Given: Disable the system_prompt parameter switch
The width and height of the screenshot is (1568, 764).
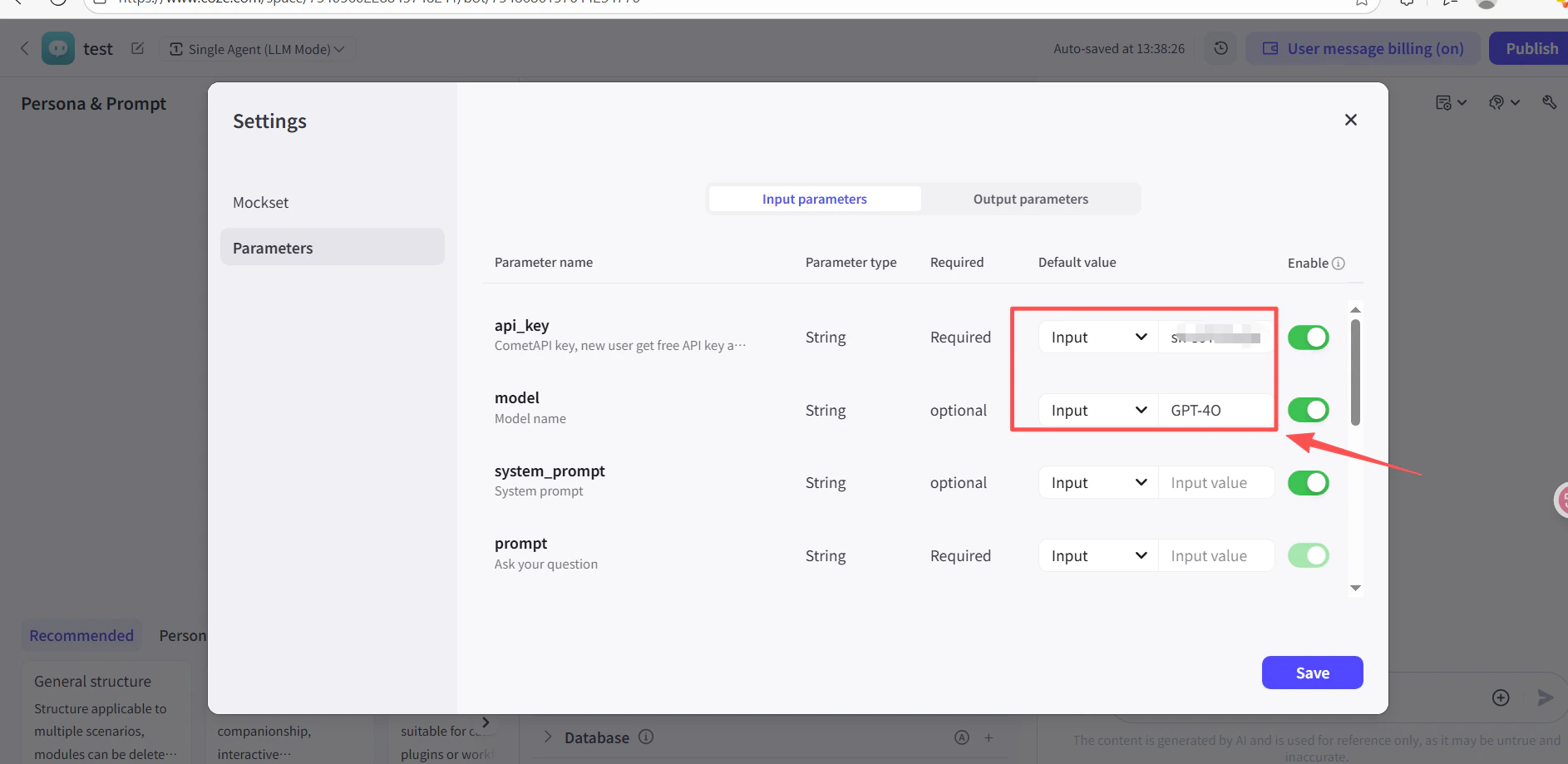Looking at the screenshot, I should pyautogui.click(x=1308, y=483).
